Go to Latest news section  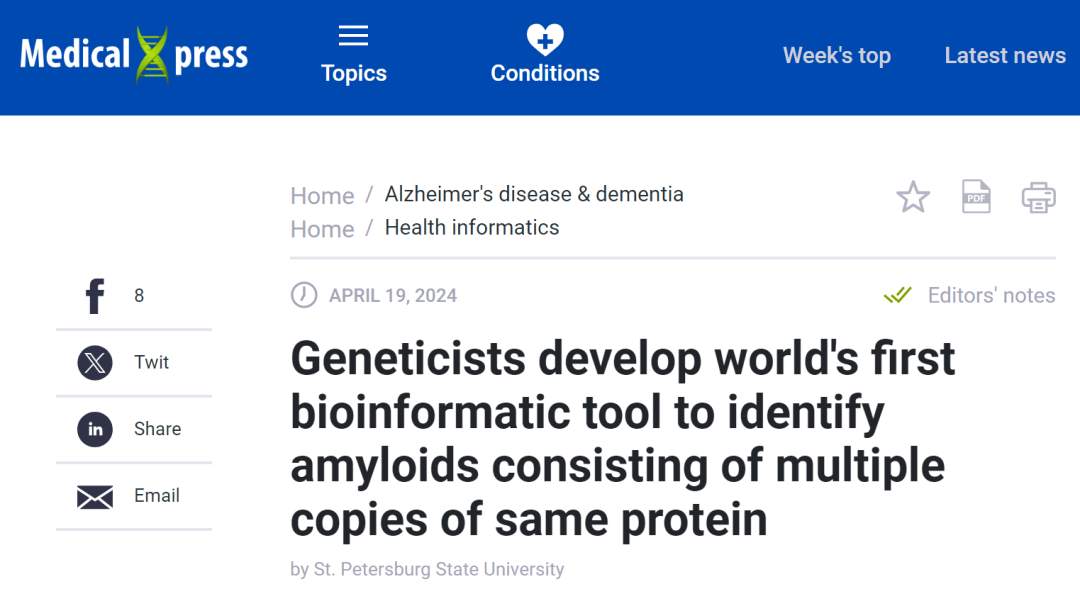point(1005,56)
